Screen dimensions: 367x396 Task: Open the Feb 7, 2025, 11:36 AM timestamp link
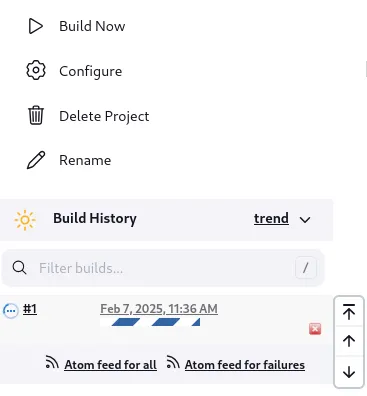pyautogui.click(x=159, y=309)
